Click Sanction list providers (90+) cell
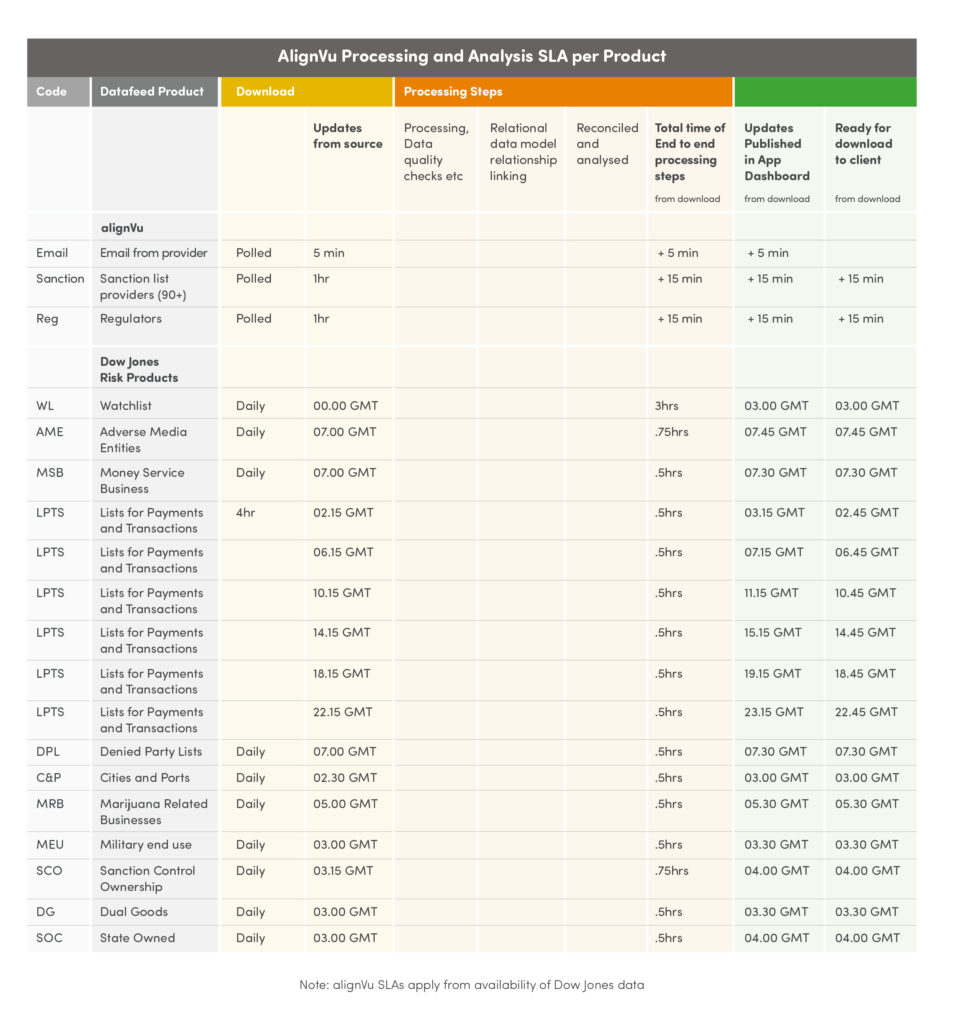Screen dimensions: 953x1024 click(143, 287)
